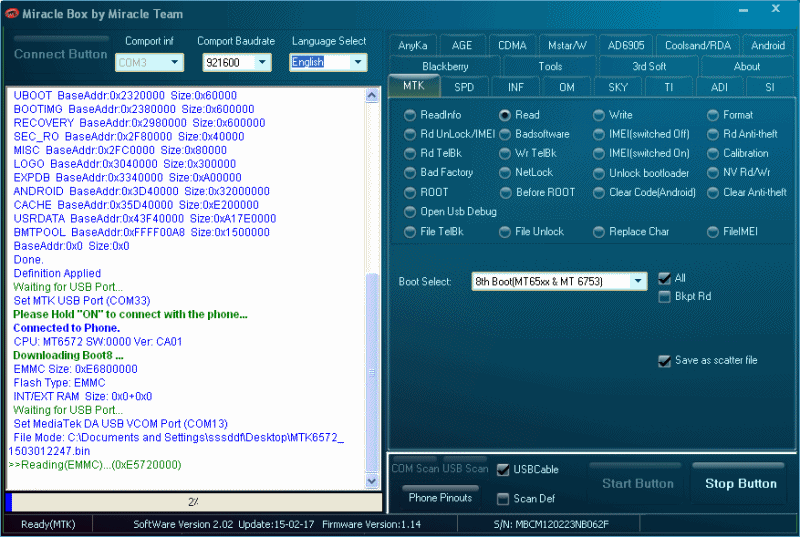Click the Ready(MTK) status bar entry
The width and height of the screenshot is (800, 537).
click(48, 524)
